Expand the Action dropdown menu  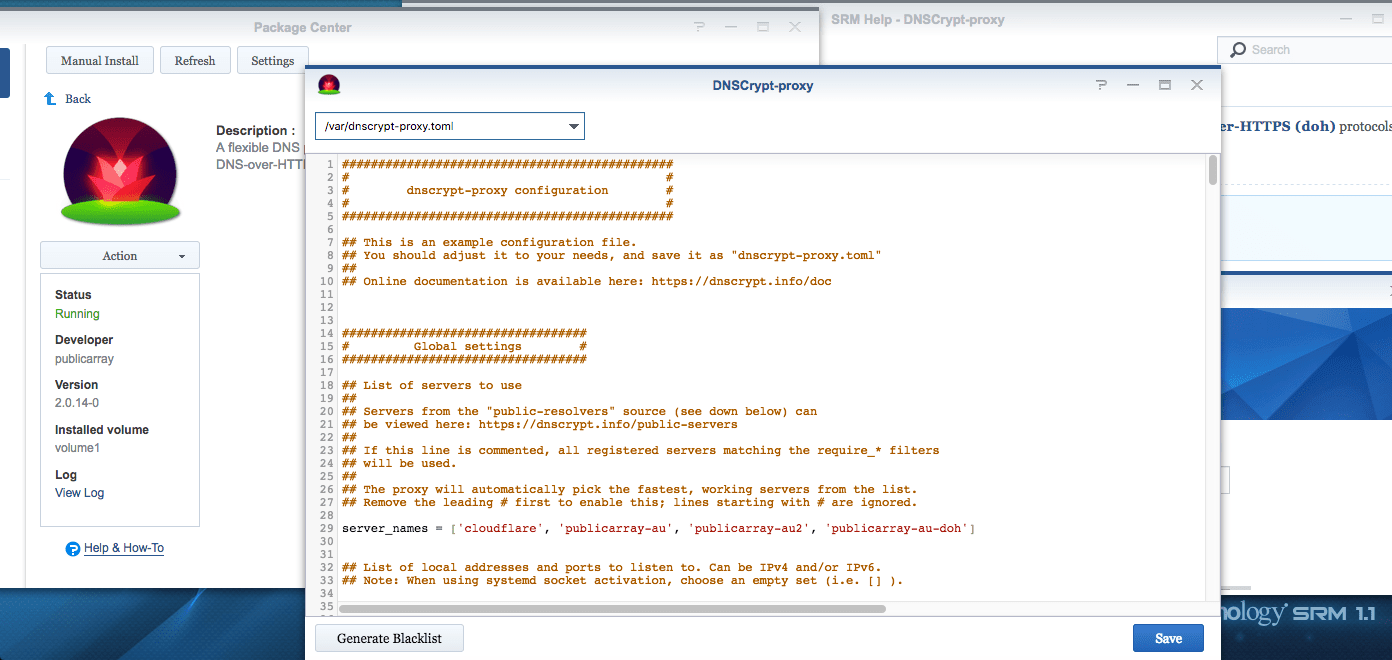coord(120,256)
